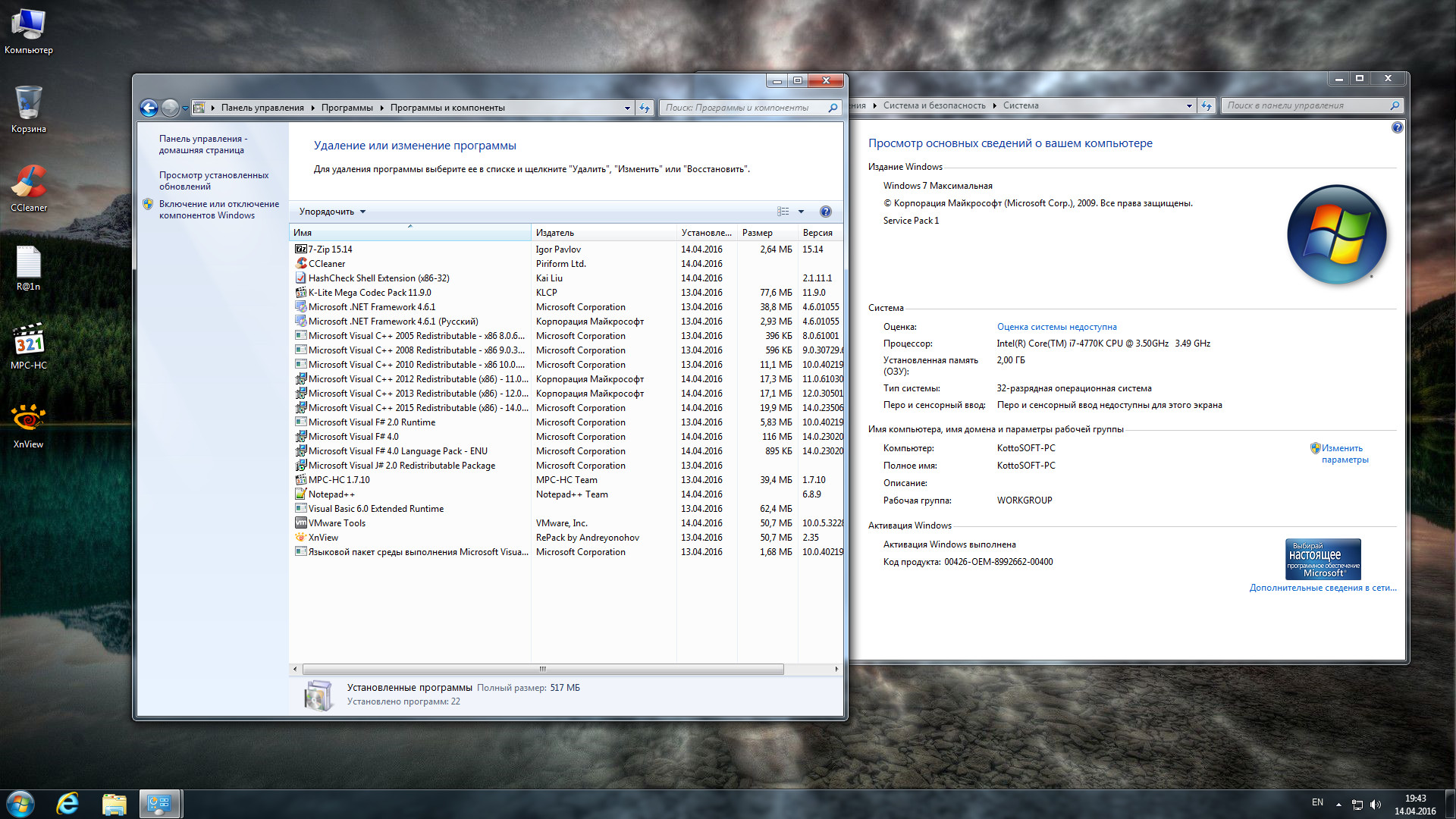This screenshot has height=819, width=1456.
Task: Sort list by the Издатель column
Action: click(x=604, y=232)
